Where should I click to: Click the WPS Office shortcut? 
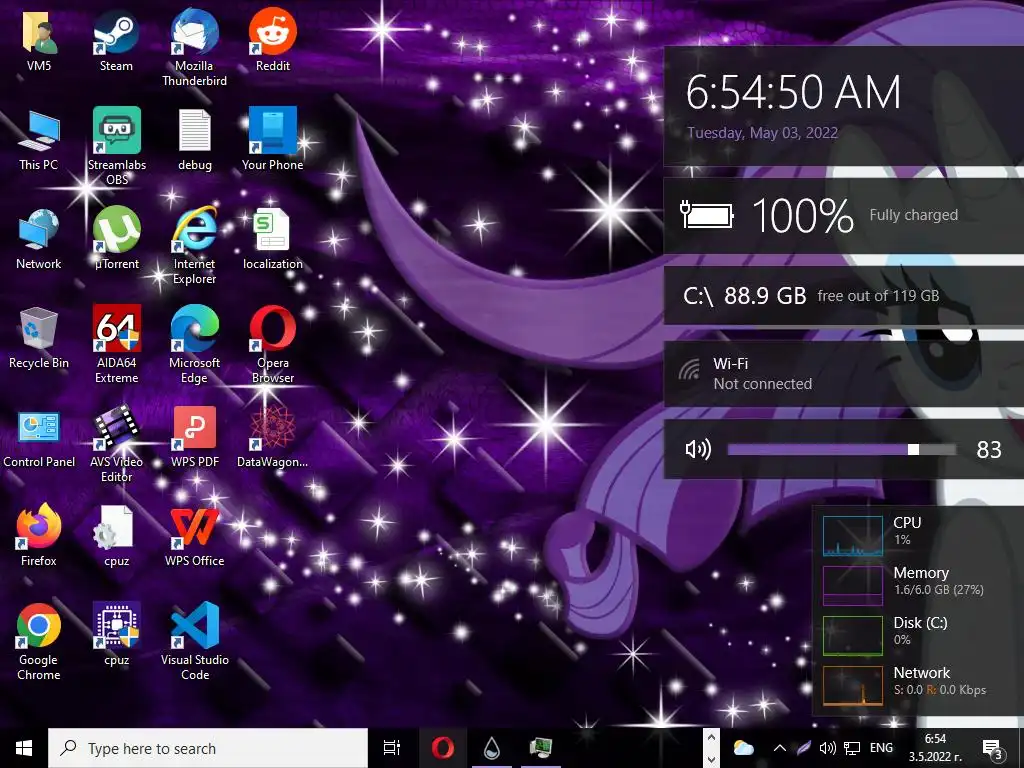point(195,536)
